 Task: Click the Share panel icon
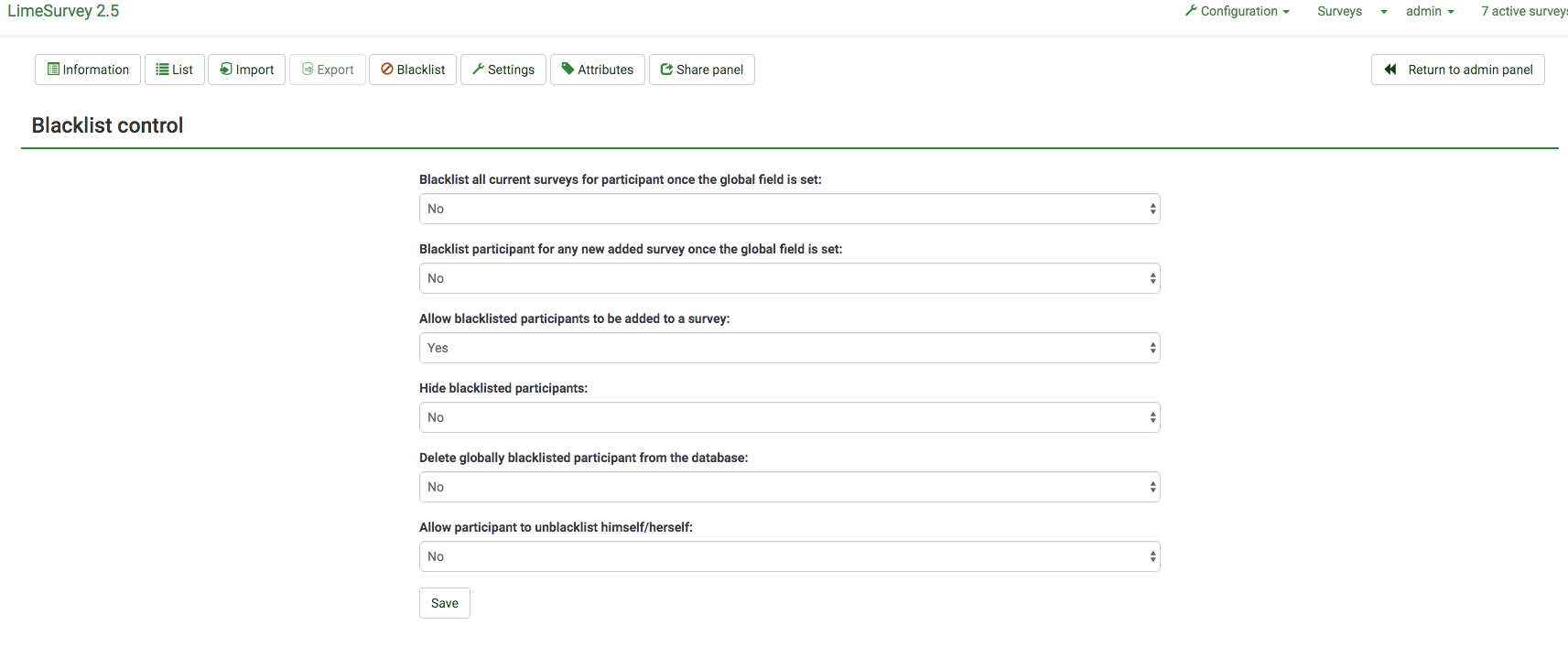click(666, 70)
